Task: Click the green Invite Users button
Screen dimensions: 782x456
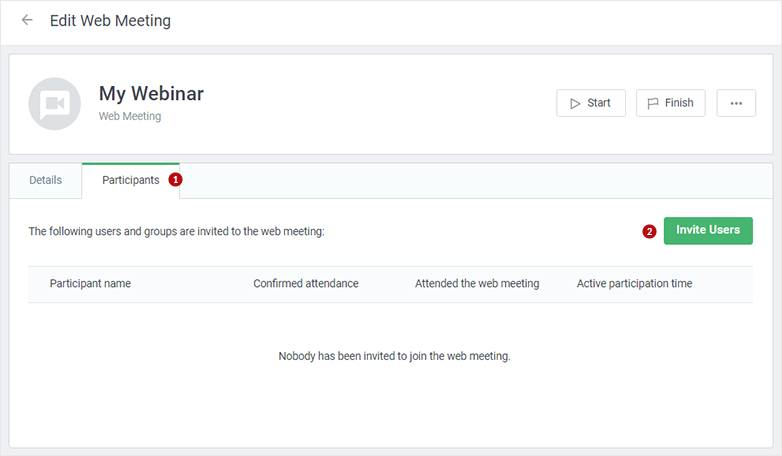Action: click(x=708, y=230)
